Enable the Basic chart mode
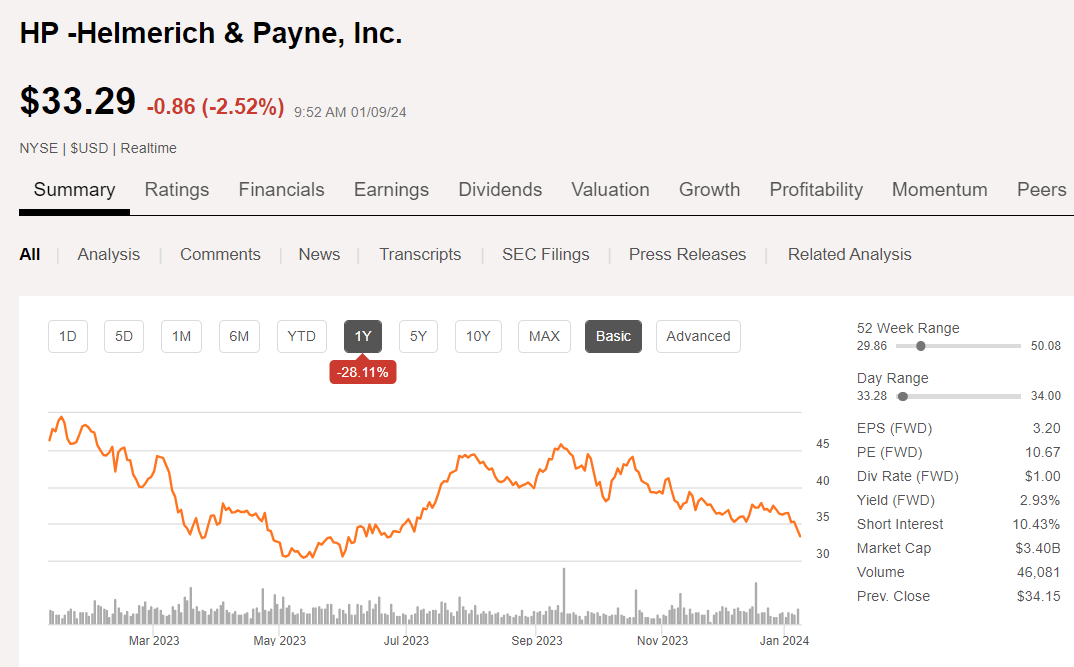The image size is (1074, 667). coord(613,336)
